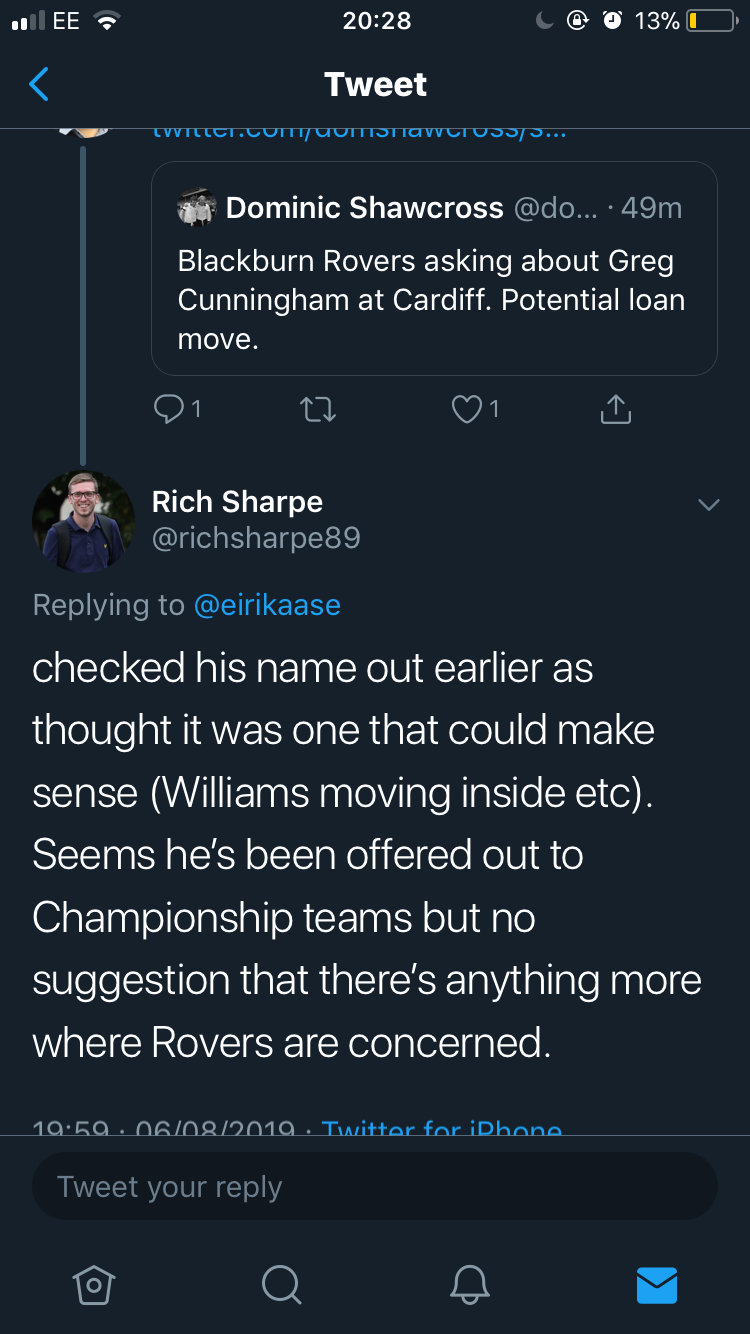Open the Home tab in bottom bar
The height and width of the screenshot is (1334, 750).
point(94,1284)
